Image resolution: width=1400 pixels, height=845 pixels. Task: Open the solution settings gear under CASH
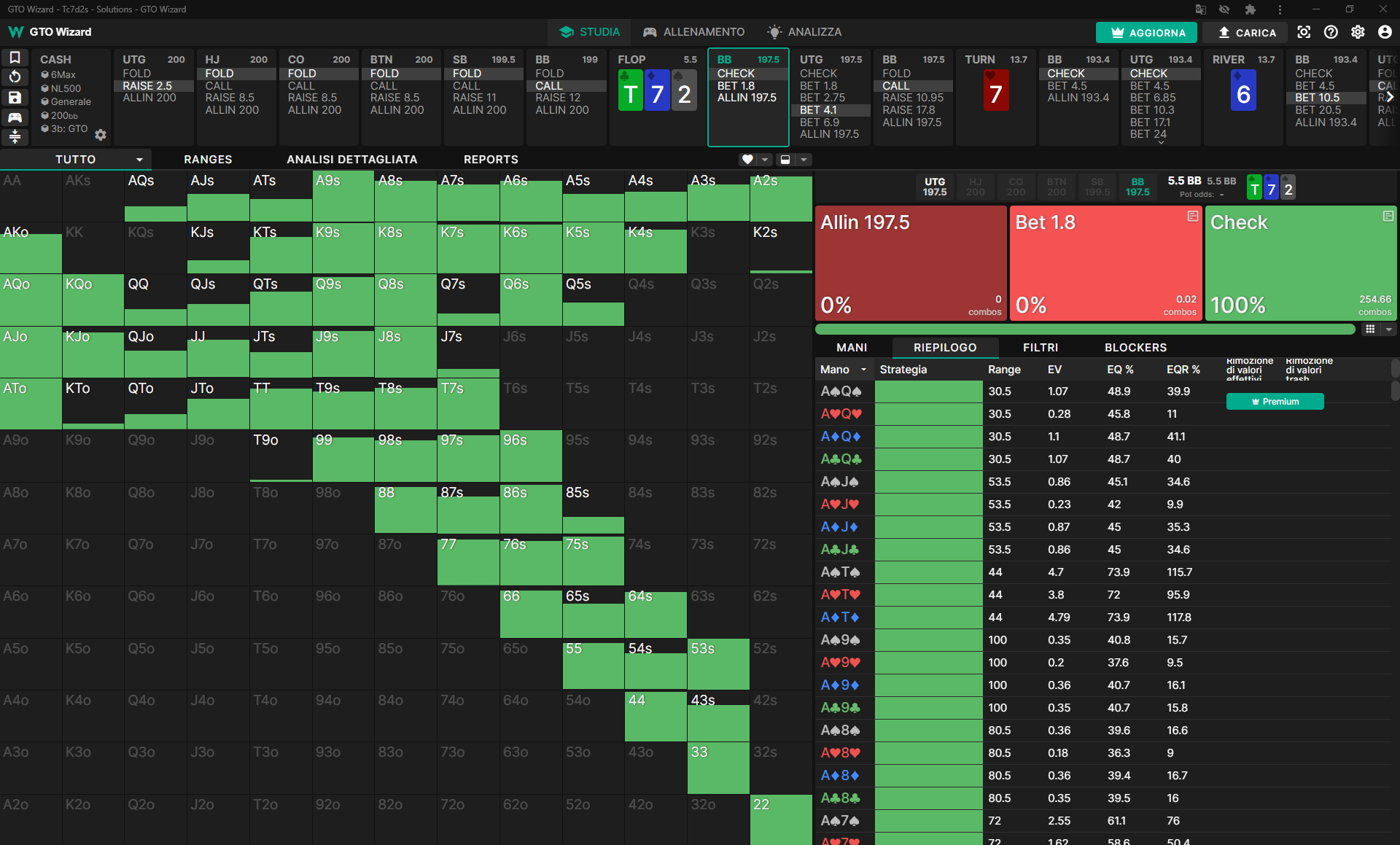[101, 134]
